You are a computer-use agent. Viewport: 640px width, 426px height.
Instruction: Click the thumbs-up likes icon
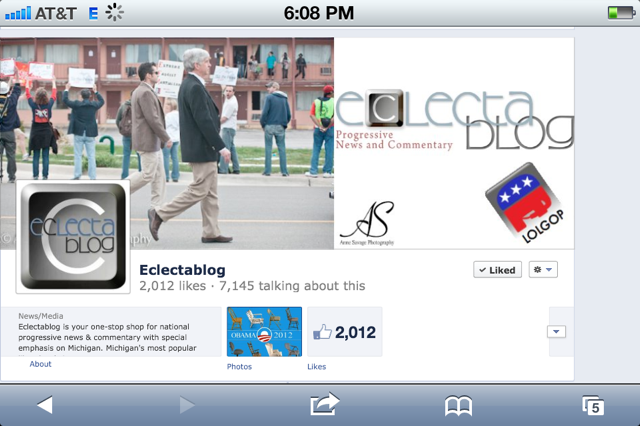point(322,332)
